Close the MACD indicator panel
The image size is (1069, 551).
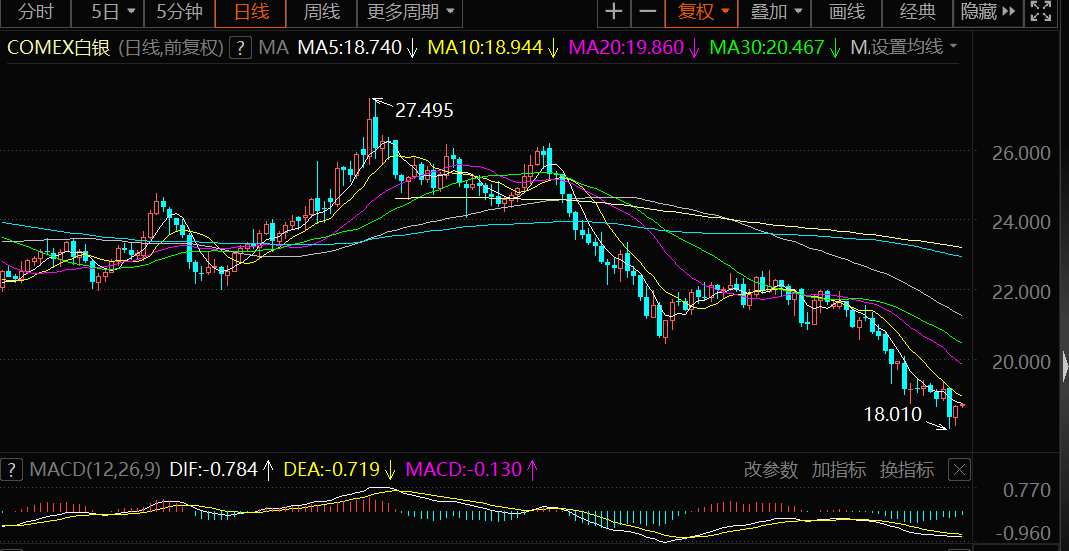coord(958,469)
